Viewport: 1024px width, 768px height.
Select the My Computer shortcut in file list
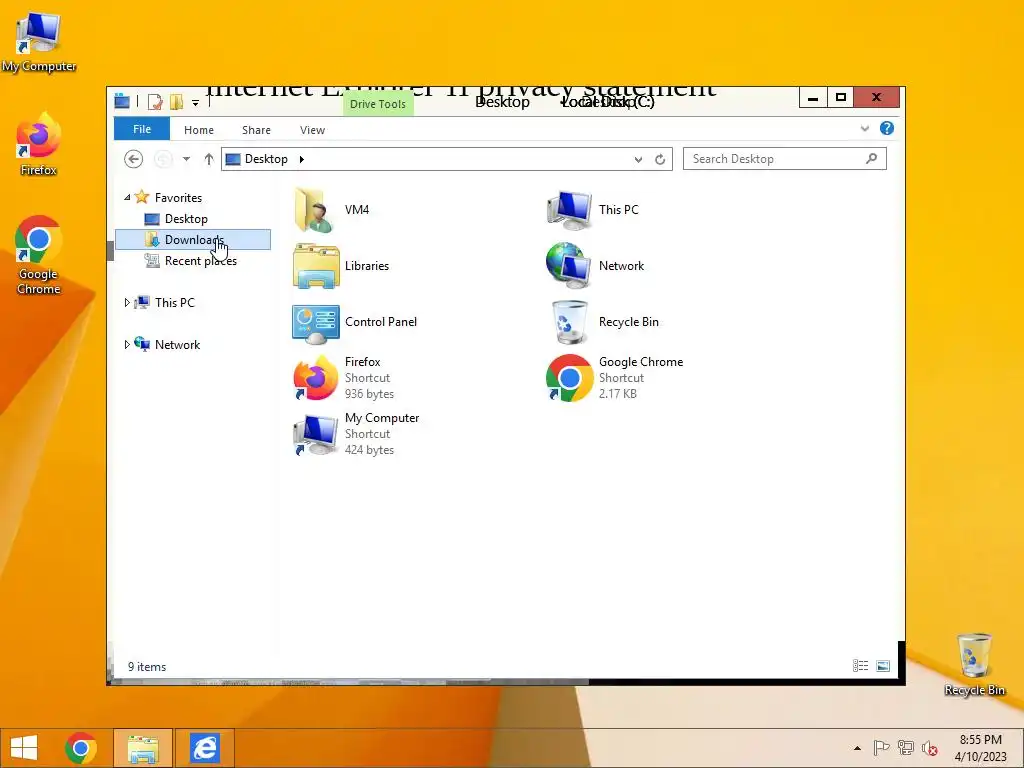click(315, 434)
